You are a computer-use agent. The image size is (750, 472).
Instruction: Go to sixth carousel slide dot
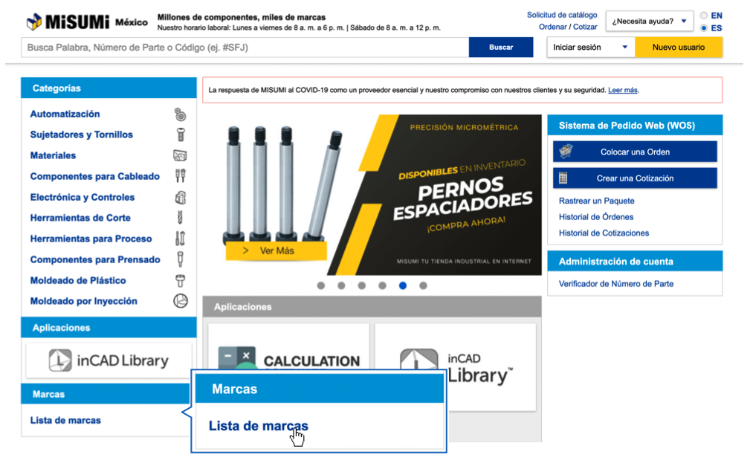(x=423, y=285)
